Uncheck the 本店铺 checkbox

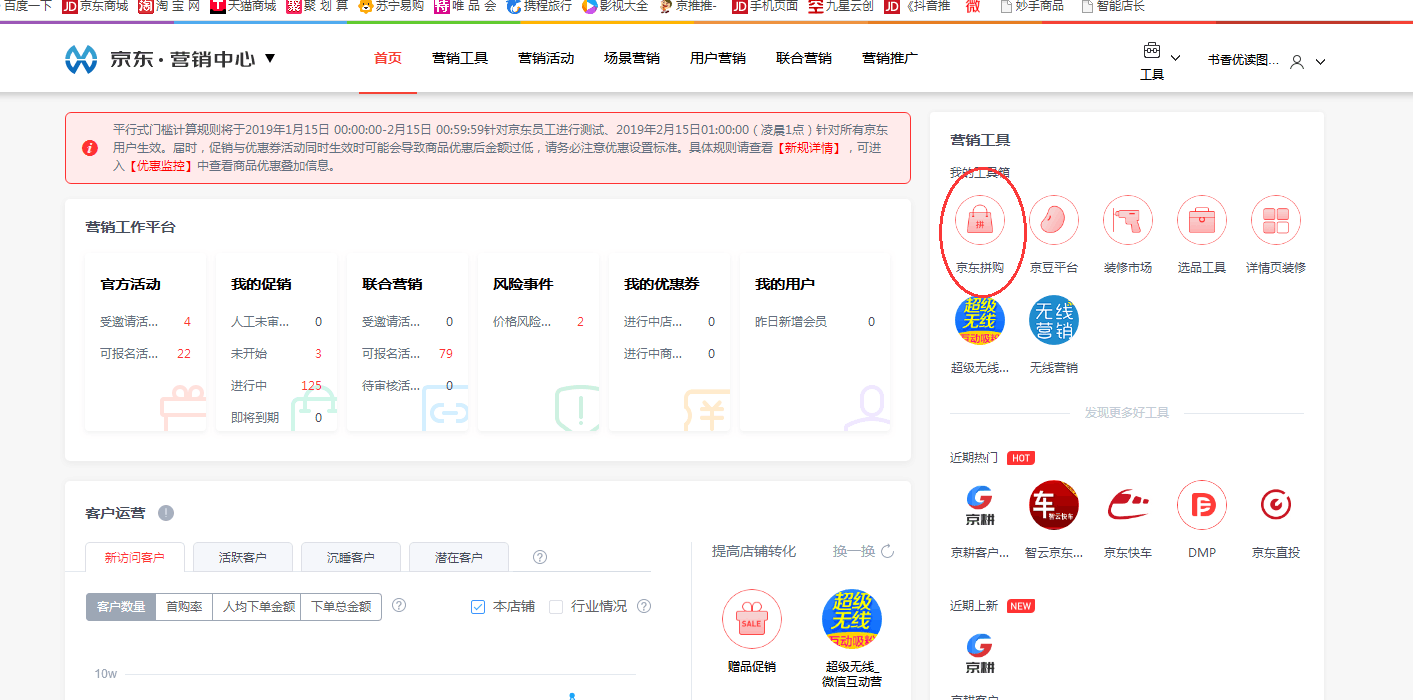[478, 607]
